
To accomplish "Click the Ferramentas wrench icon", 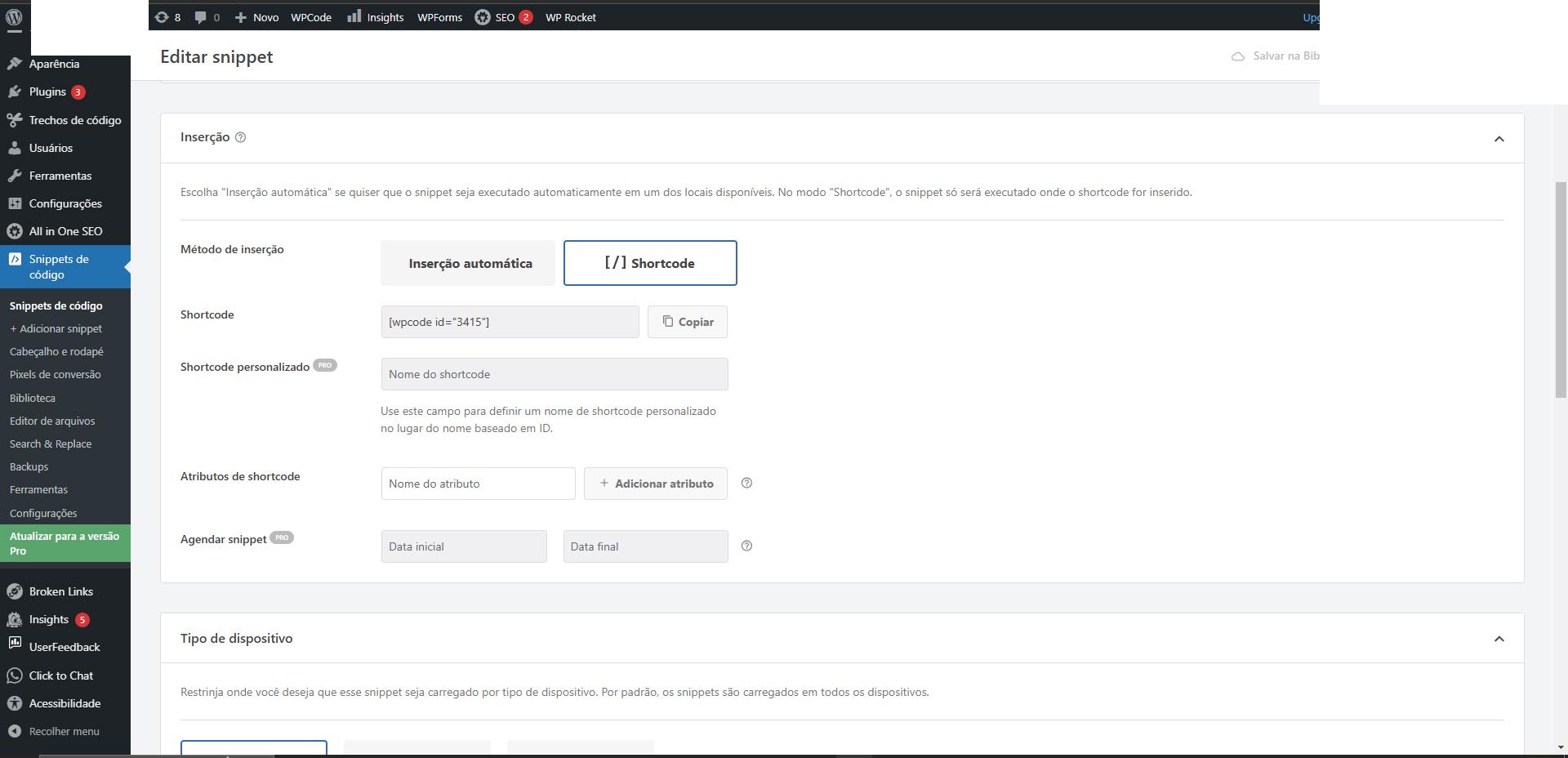I will (x=14, y=176).
